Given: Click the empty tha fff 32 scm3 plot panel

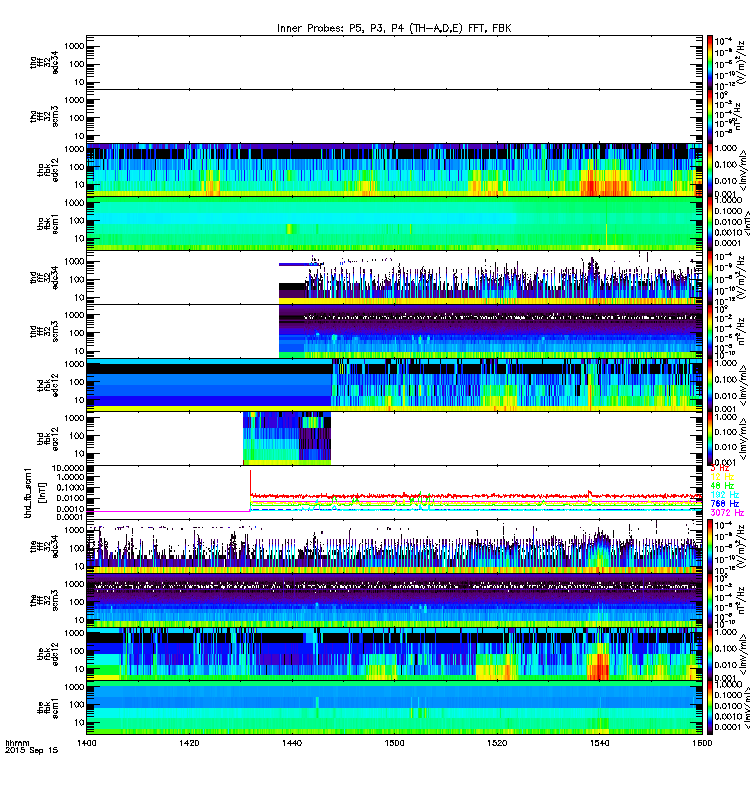Looking at the screenshot, I should pos(394,116).
